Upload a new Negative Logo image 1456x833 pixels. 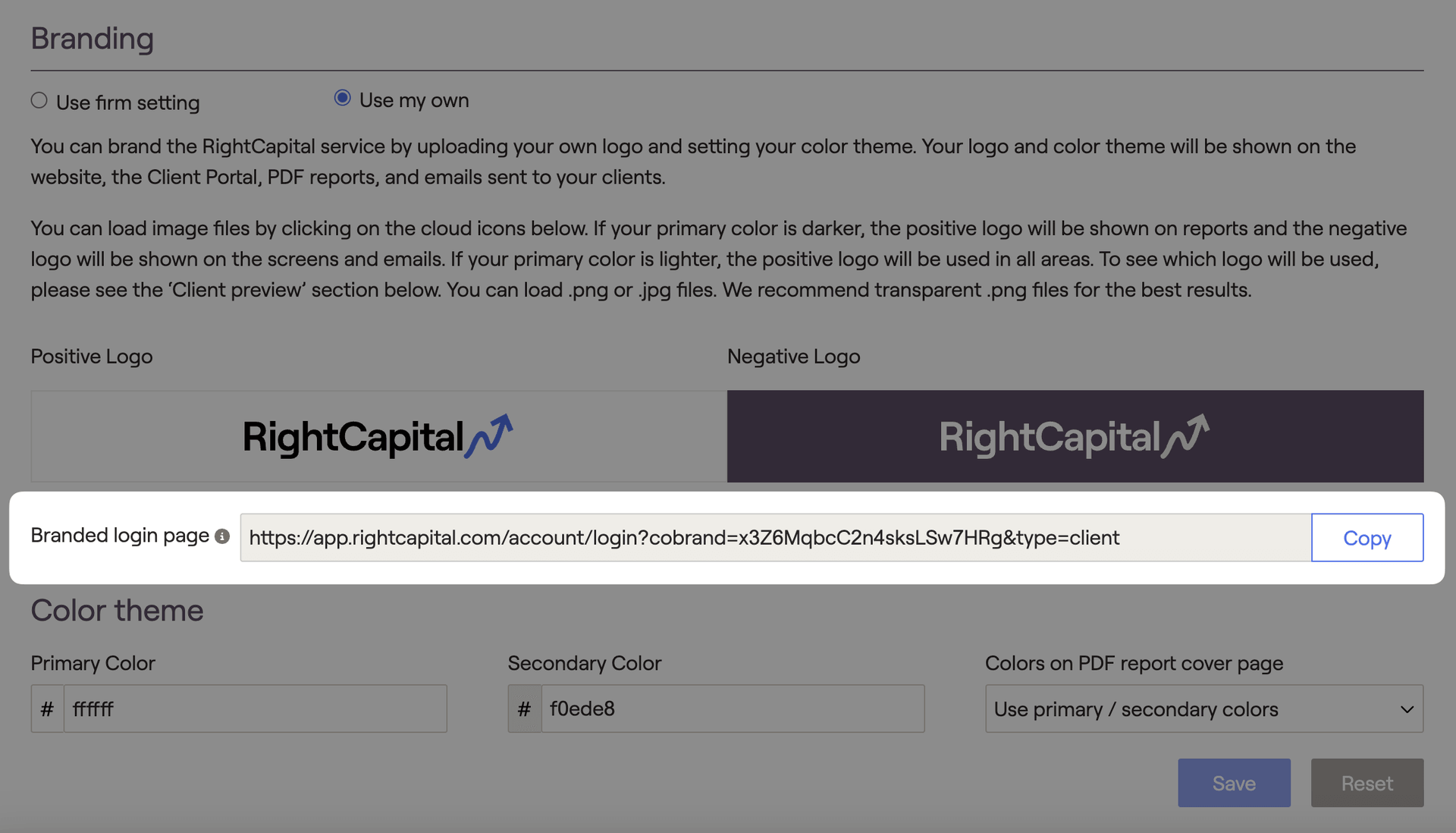(x=1075, y=436)
